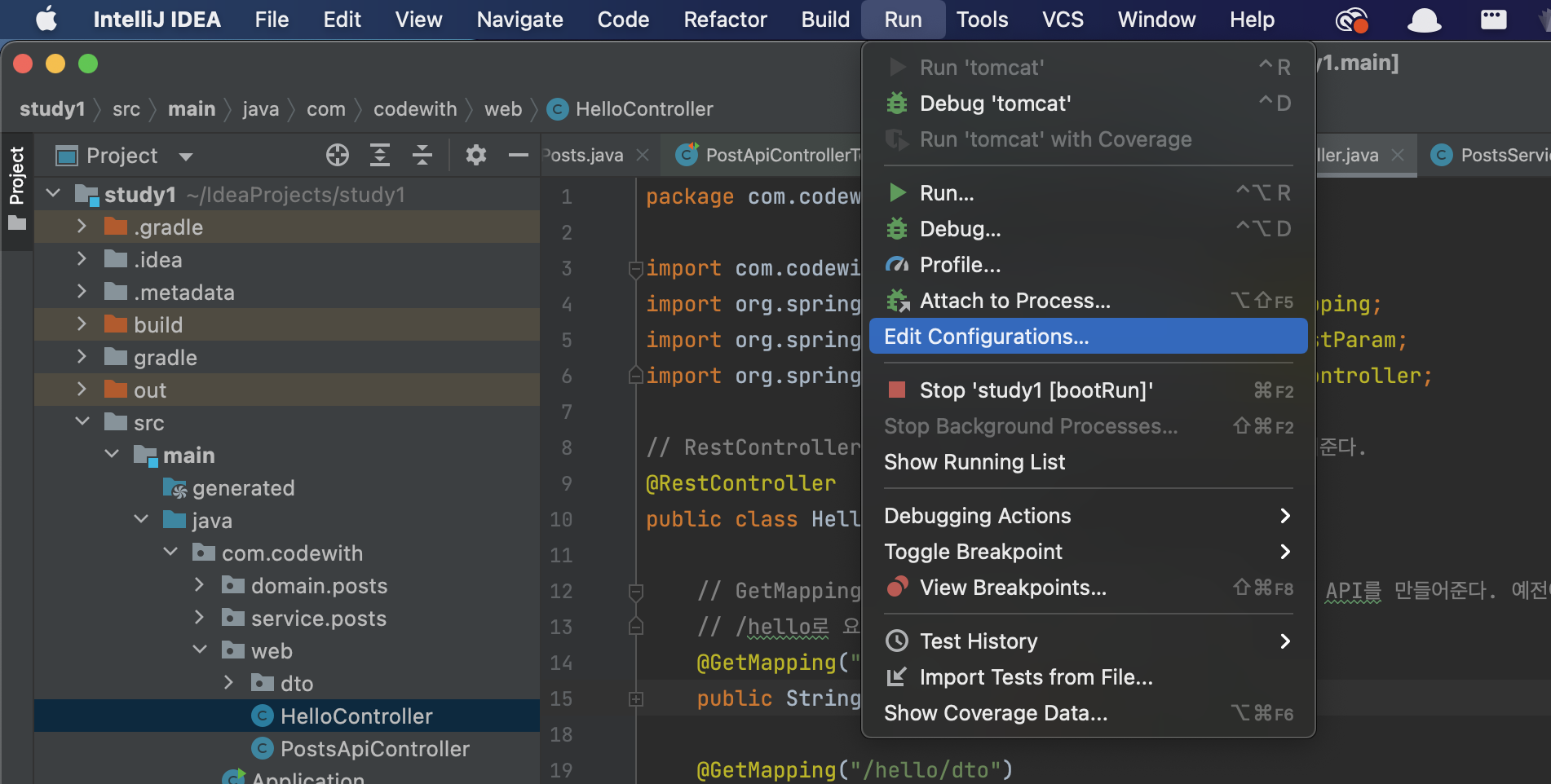
Task: Collapse the src folder
Action: tap(82, 422)
